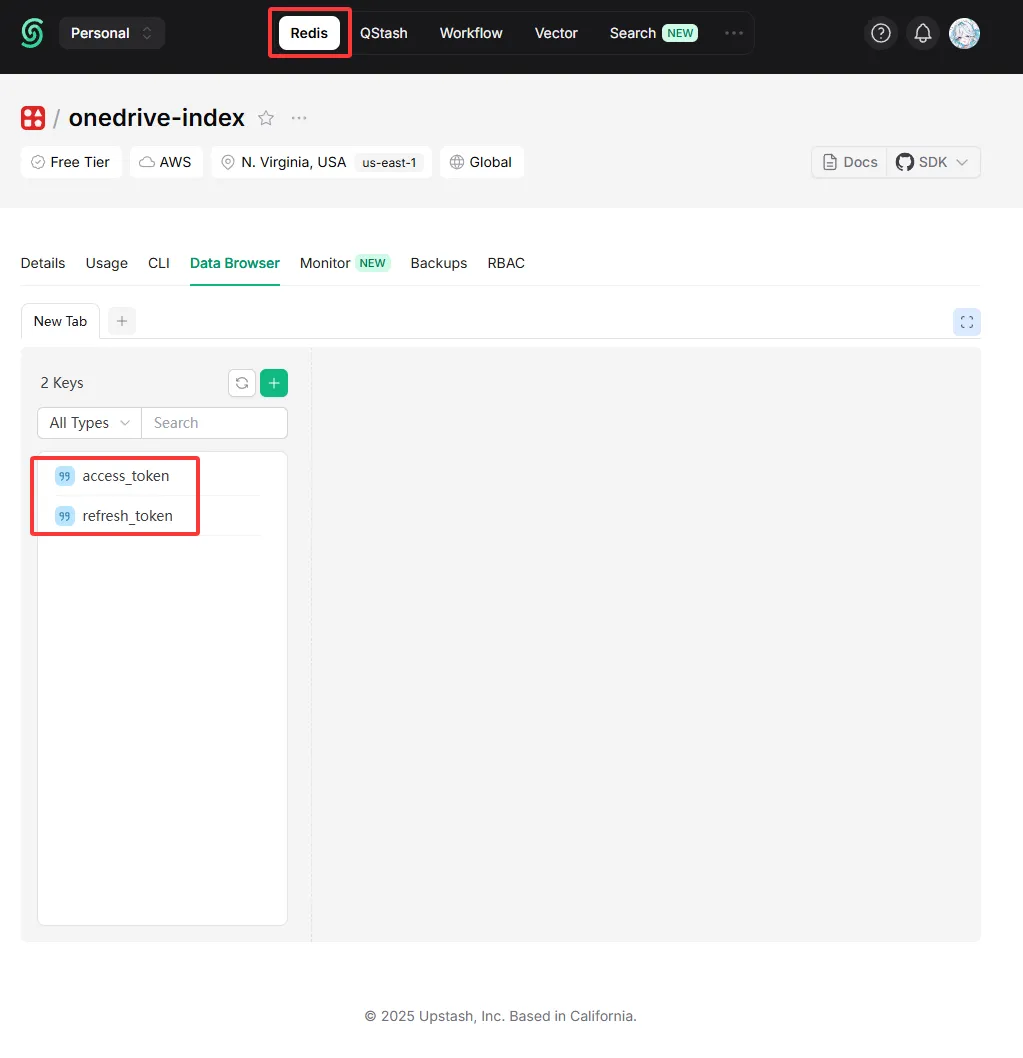Screen dimensions: 1023x1058
Task: Open the Docs link
Action: (x=850, y=162)
